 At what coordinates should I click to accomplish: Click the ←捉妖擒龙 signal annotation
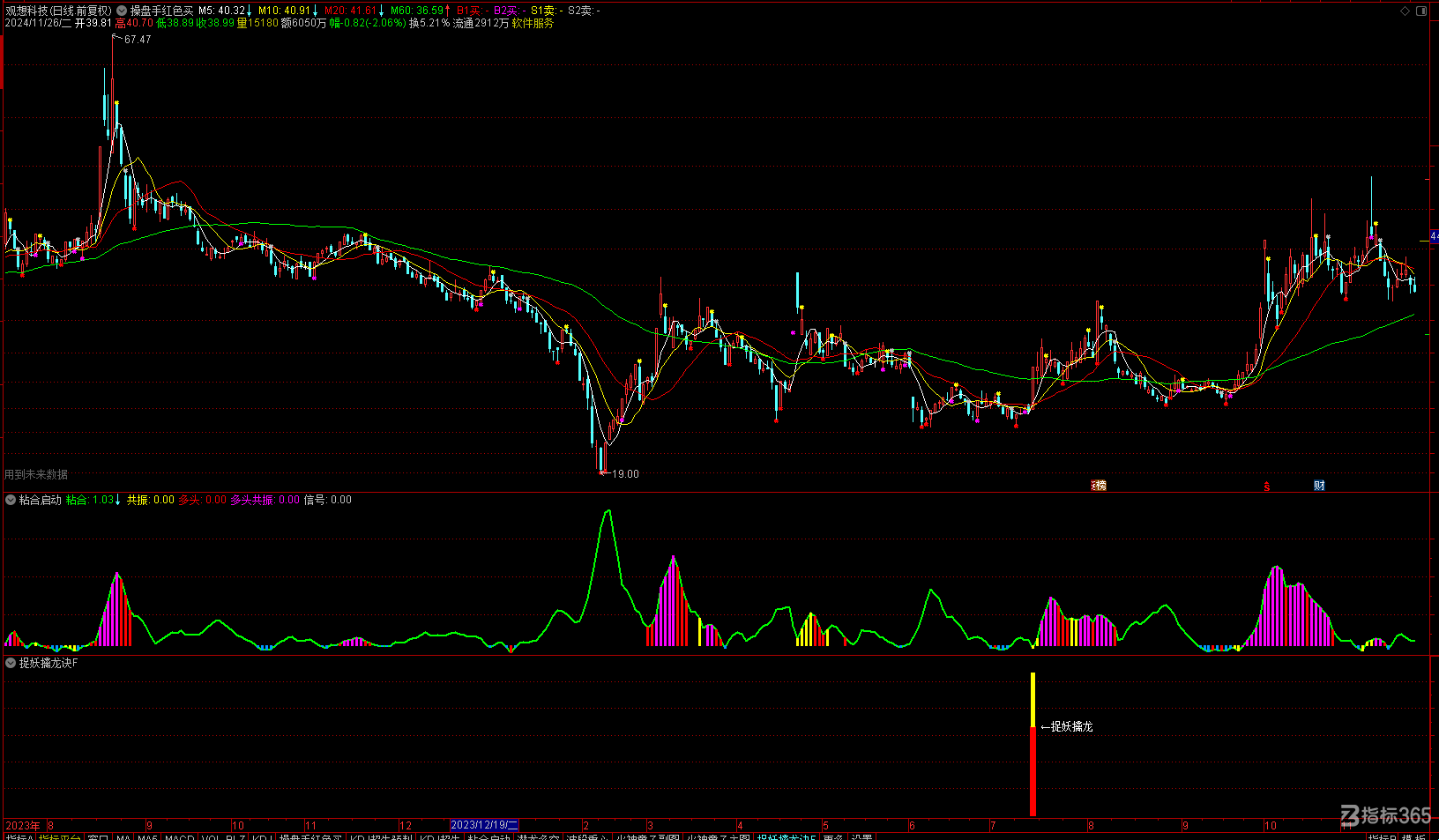(x=1067, y=726)
